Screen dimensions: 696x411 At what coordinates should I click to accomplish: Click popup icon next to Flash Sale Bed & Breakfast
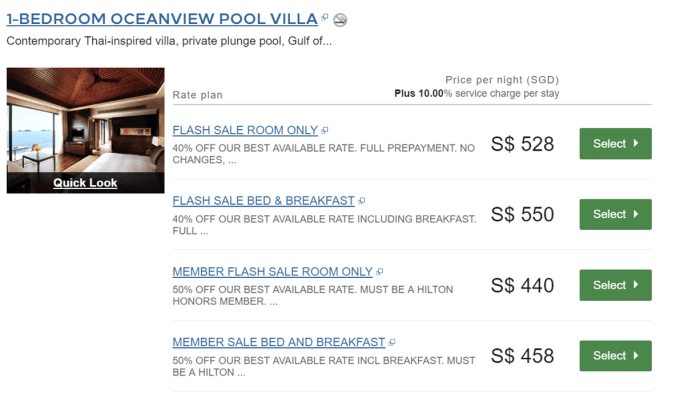pyautogui.click(x=361, y=201)
